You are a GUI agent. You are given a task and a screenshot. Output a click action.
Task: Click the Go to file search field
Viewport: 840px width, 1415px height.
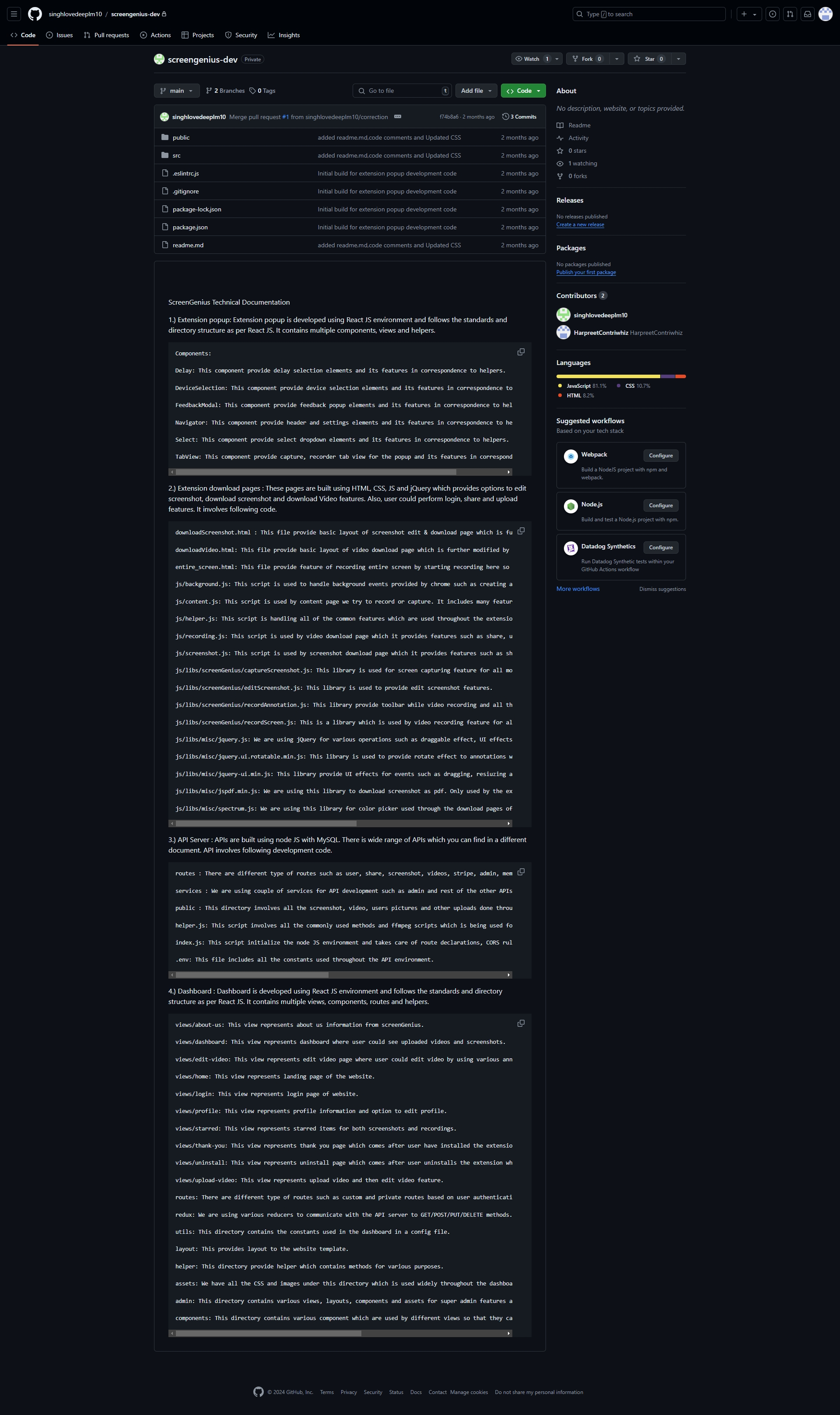point(402,91)
